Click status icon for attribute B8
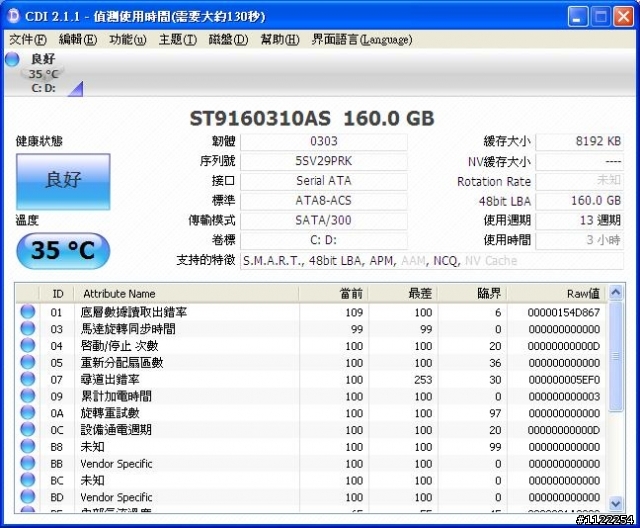Image resolution: width=640 pixels, height=528 pixels. coord(28,446)
